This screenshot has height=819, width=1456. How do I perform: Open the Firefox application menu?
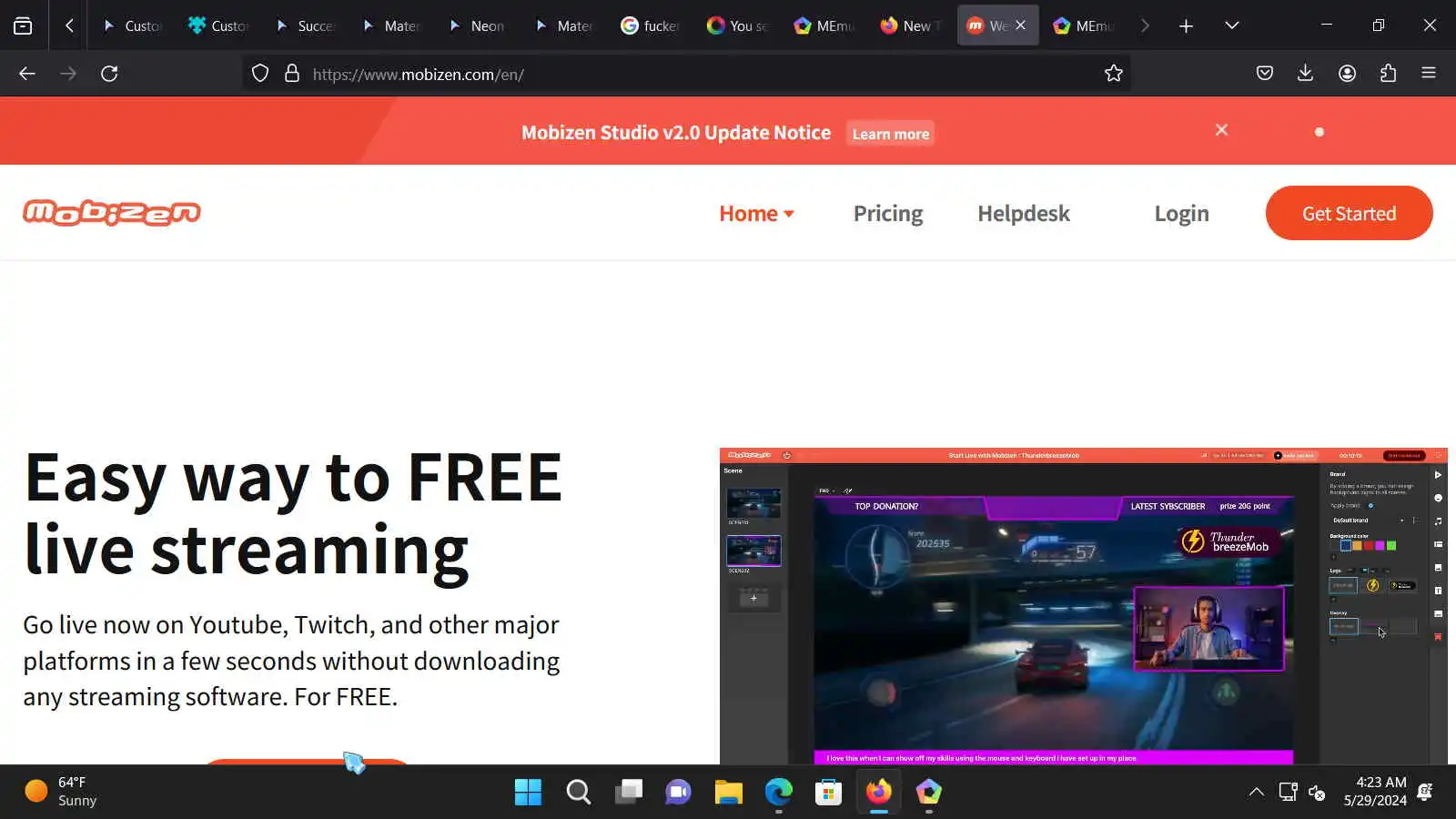click(x=1429, y=74)
